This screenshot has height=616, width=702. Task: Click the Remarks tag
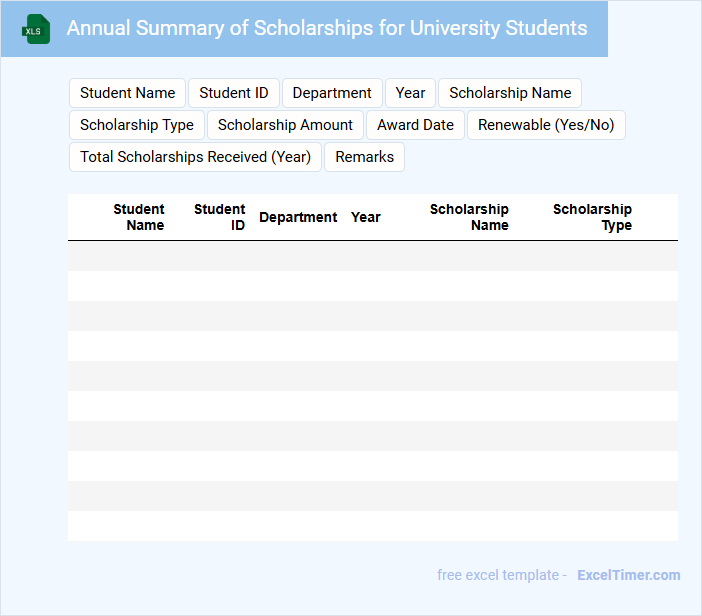pyautogui.click(x=364, y=157)
